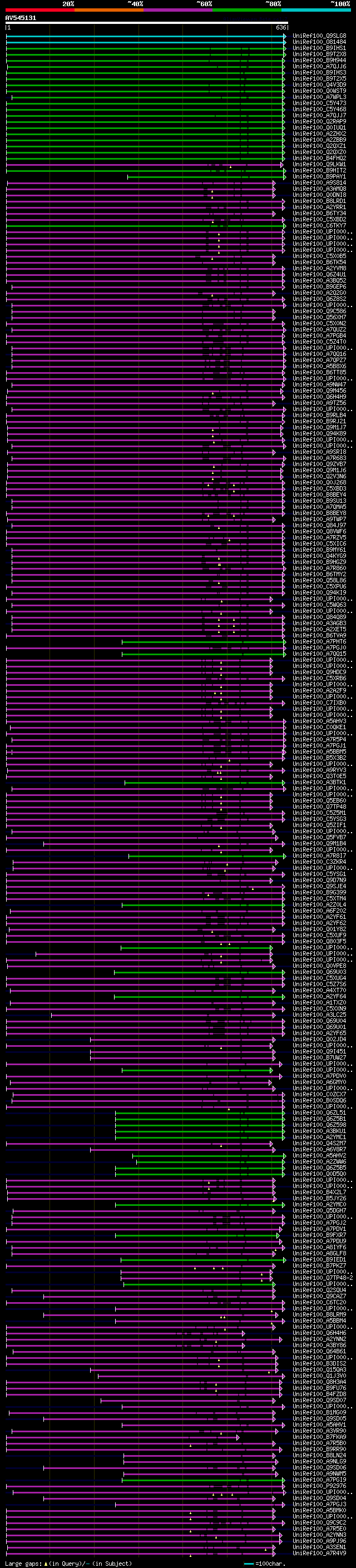
Task: Open hit UniRef100_Q9SLG8
Action: click(x=319, y=36)
